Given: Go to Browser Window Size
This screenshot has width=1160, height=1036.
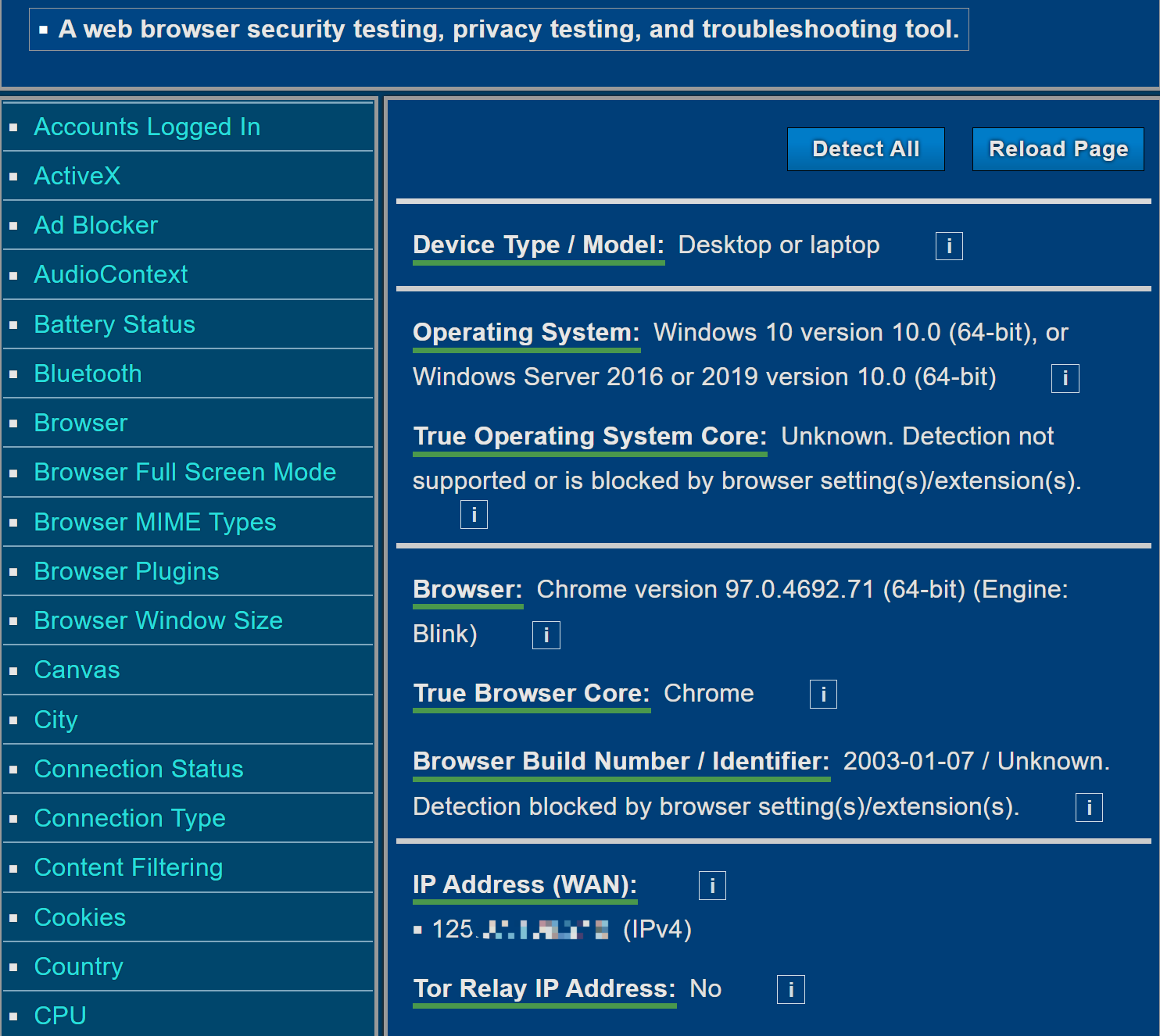Looking at the screenshot, I should click(159, 620).
